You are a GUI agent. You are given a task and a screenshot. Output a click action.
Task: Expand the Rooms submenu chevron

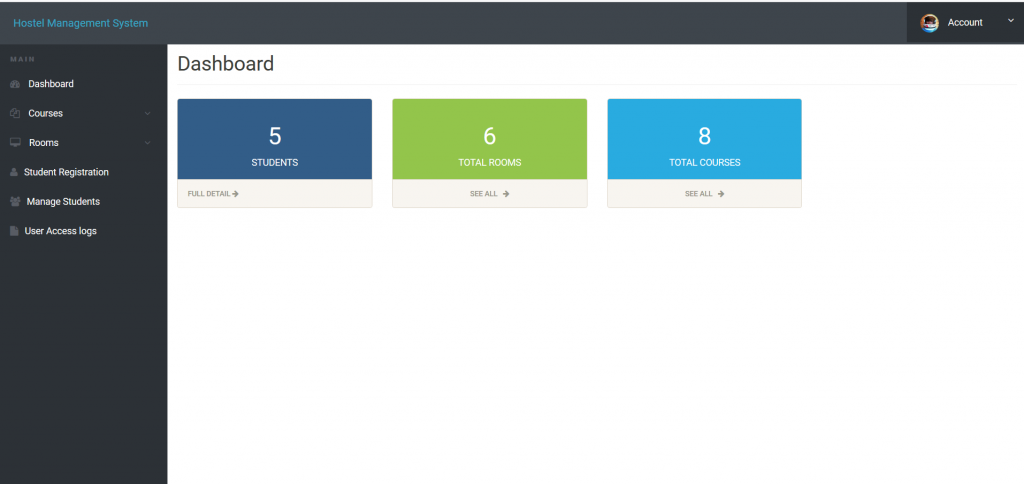pos(147,143)
